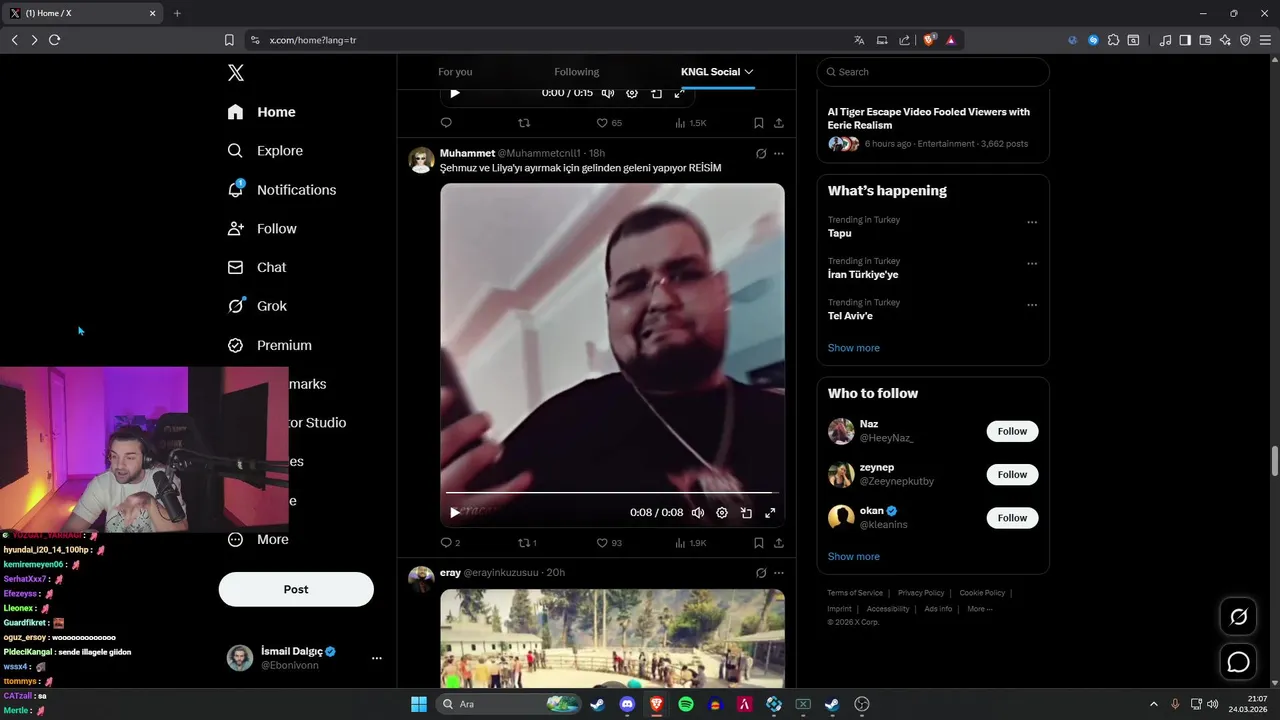This screenshot has height=720, width=1280.
Task: Share the top post
Action: tap(779, 123)
